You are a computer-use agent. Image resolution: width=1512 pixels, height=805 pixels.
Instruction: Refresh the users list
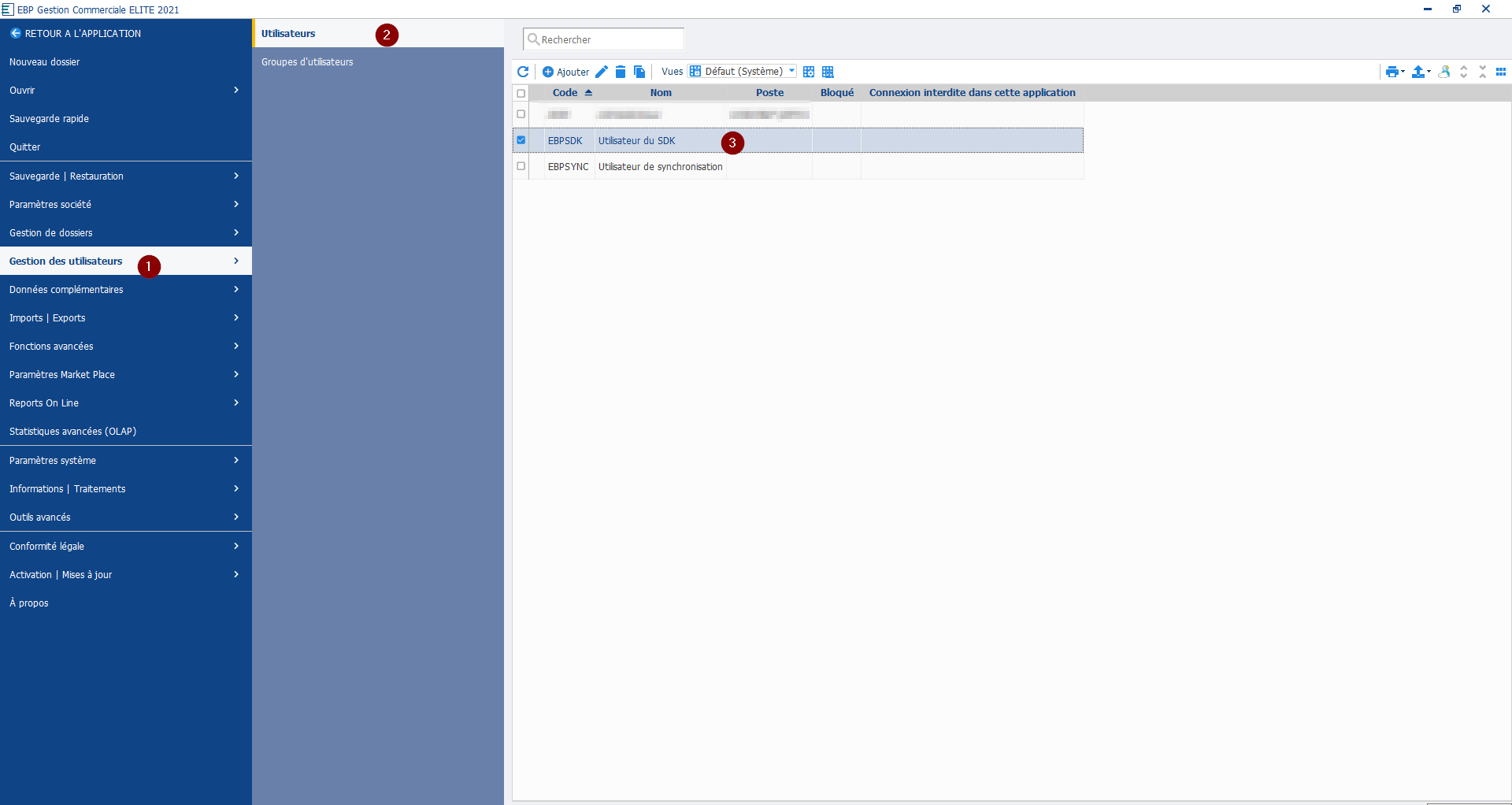[522, 72]
